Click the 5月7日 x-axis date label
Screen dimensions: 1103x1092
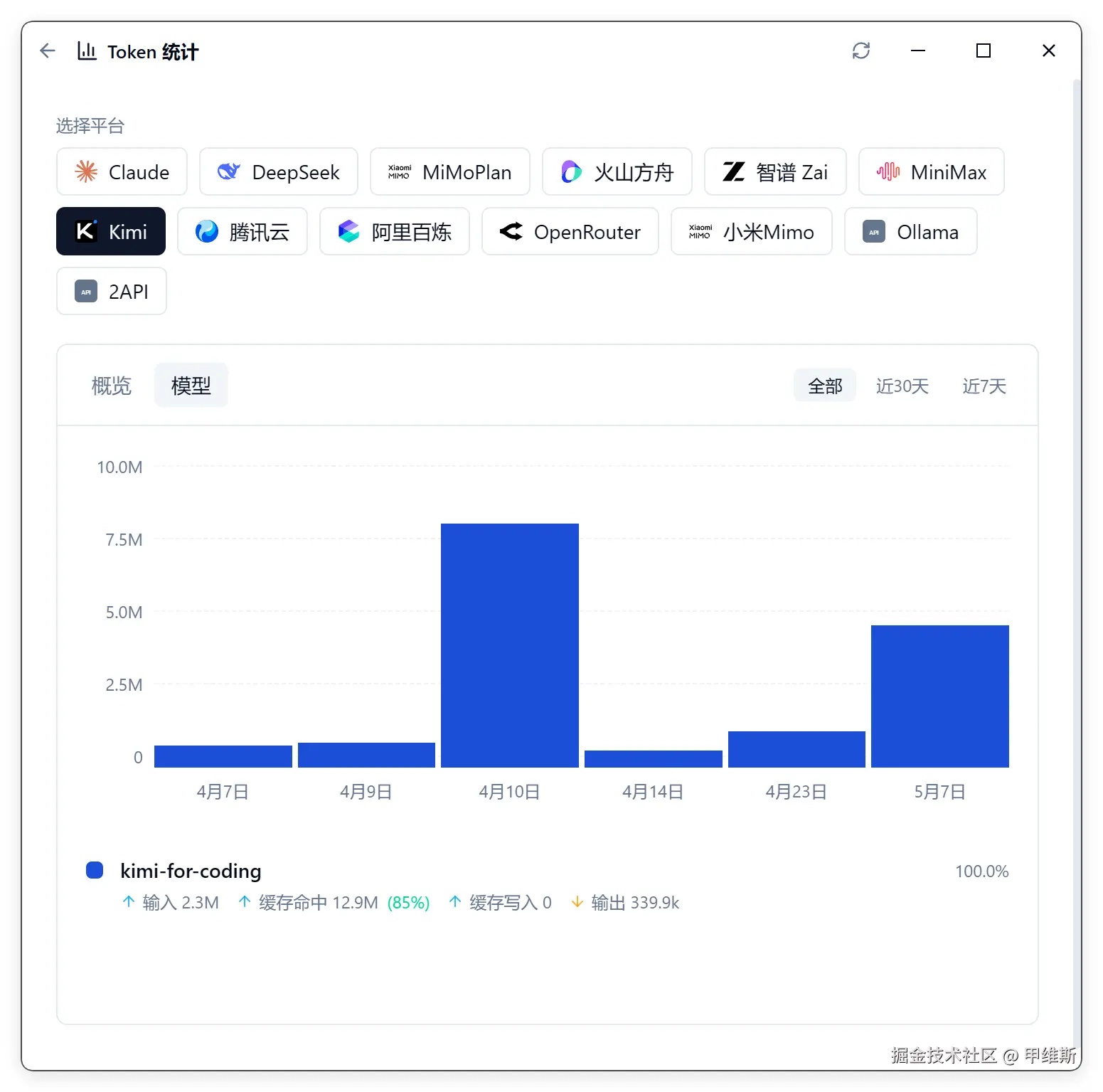coord(939,791)
